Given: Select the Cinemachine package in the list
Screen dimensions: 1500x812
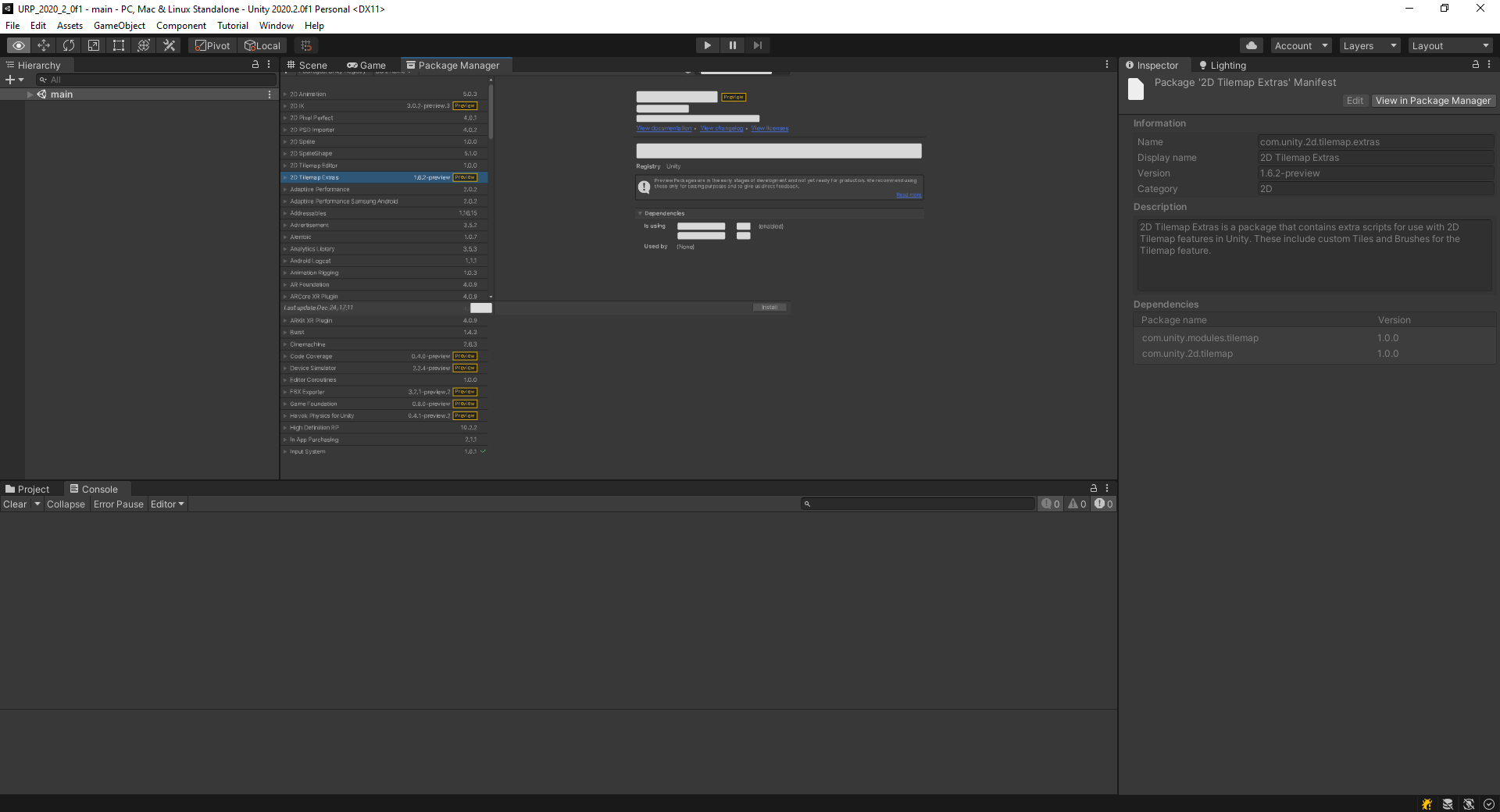Looking at the screenshot, I should tap(384, 344).
